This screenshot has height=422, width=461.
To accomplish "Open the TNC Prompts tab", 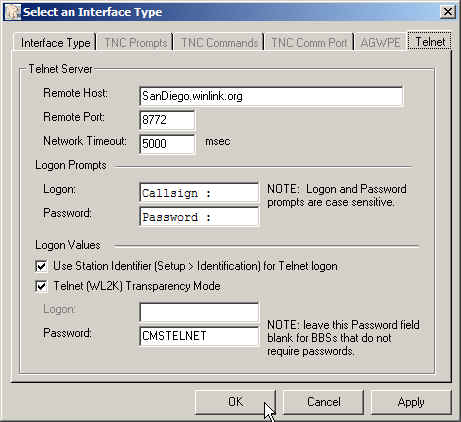I will coord(135,43).
